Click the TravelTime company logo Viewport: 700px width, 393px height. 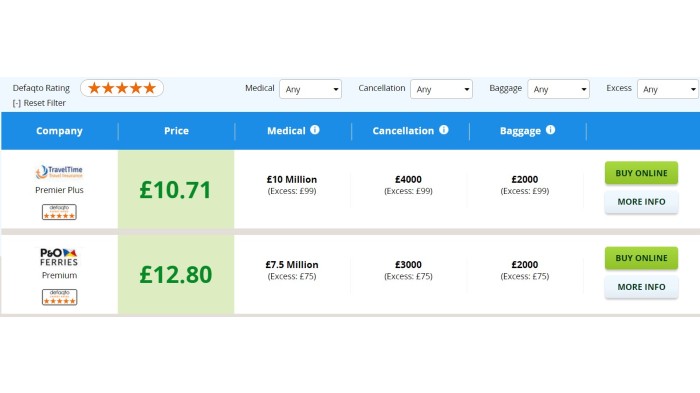tap(59, 172)
